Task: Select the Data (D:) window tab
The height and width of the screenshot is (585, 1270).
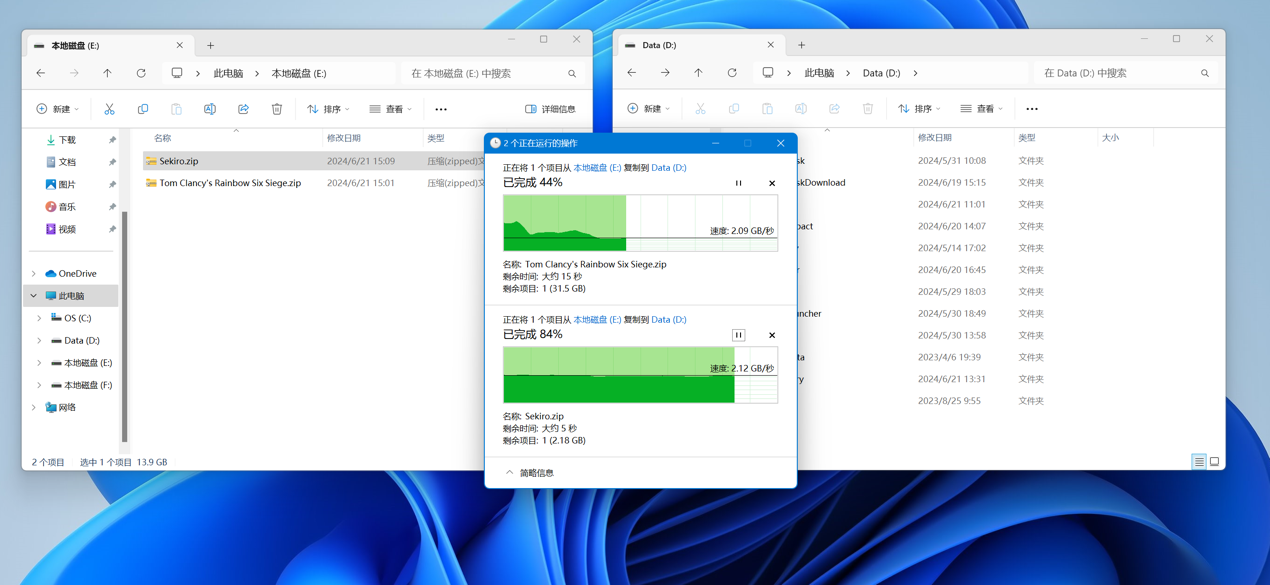Action: tap(699, 45)
